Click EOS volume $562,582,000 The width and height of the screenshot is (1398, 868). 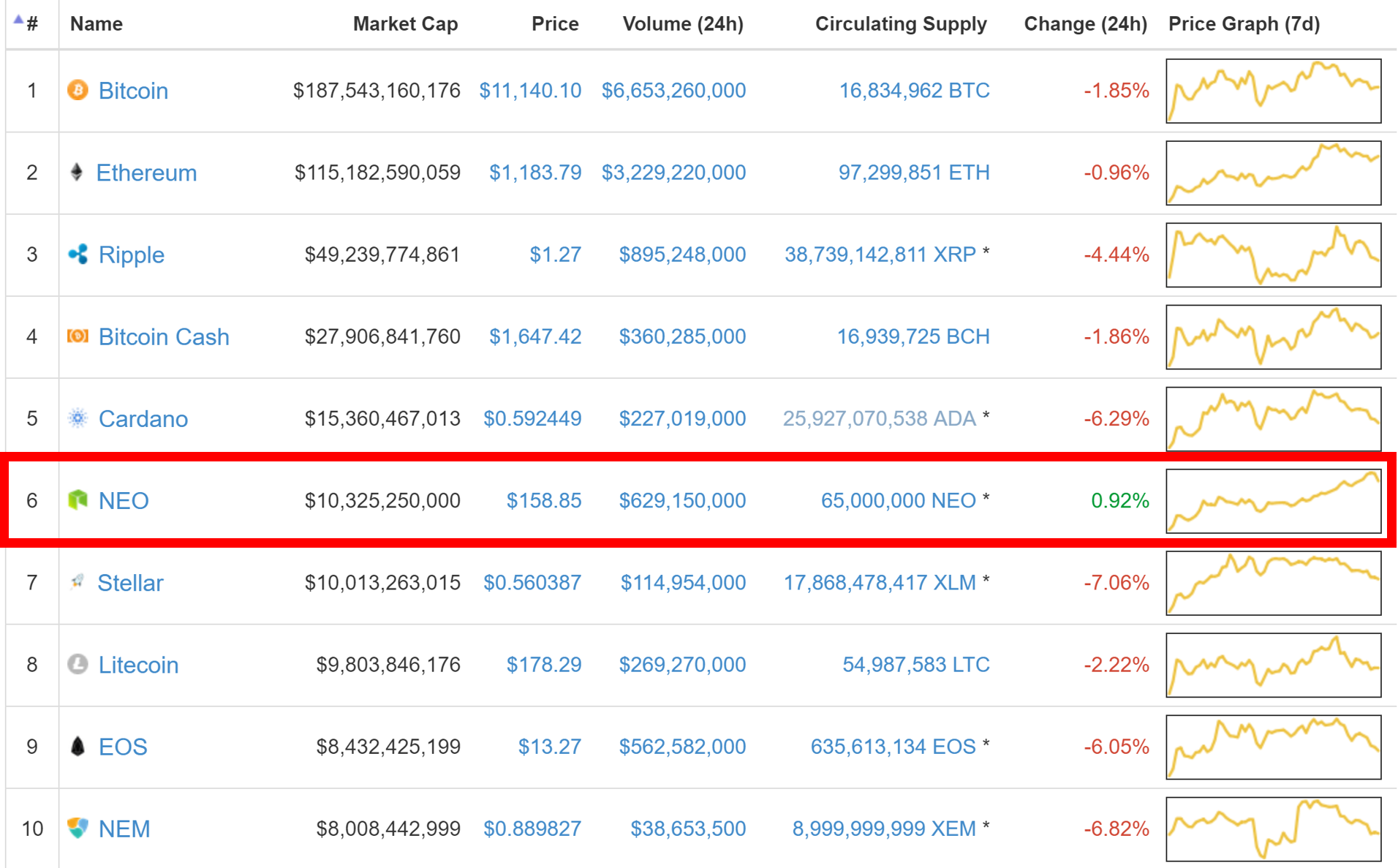[682, 746]
